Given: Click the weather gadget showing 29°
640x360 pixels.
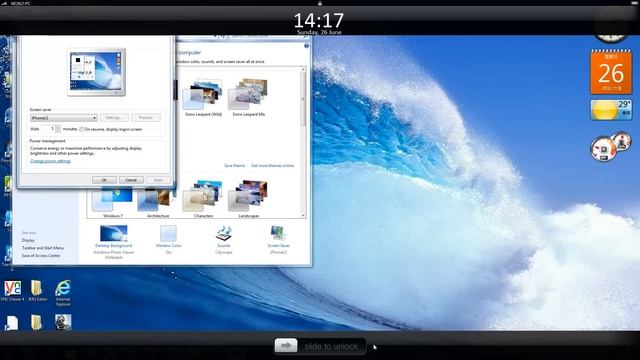Looking at the screenshot, I should pyautogui.click(x=611, y=110).
